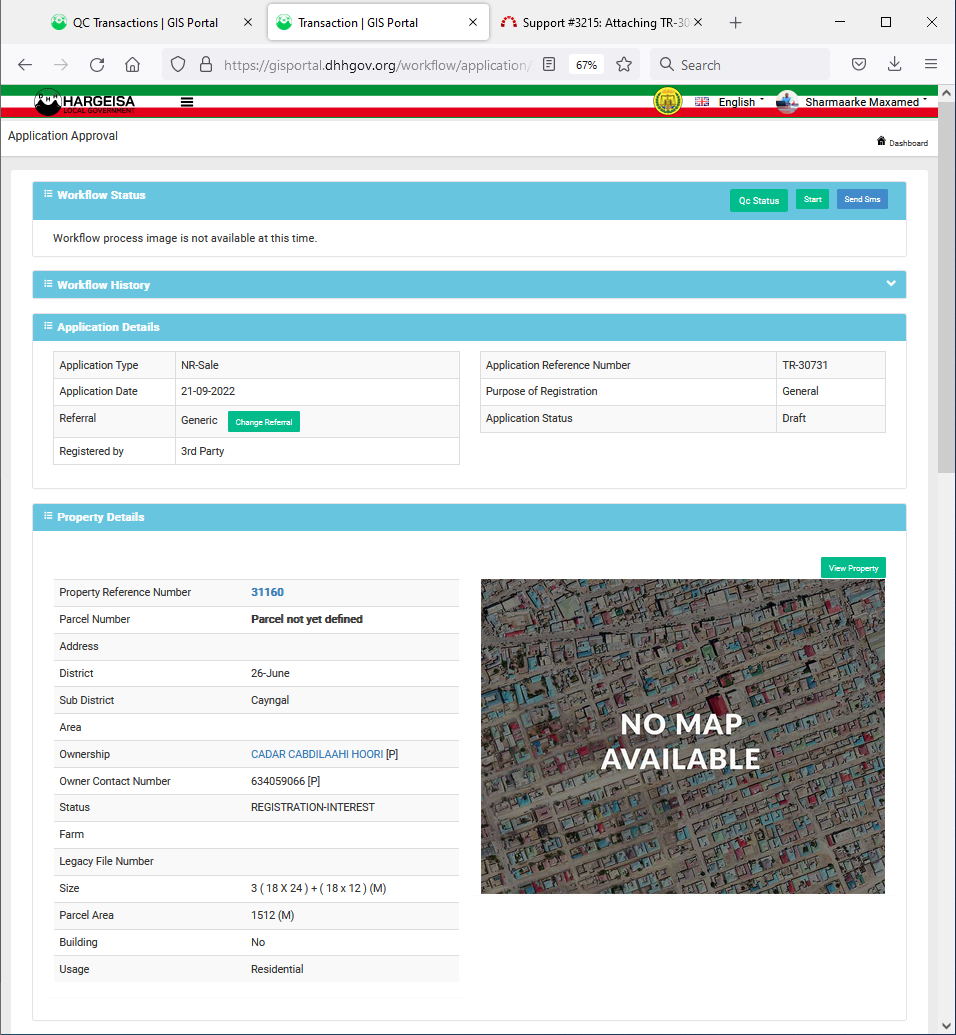Viewport: 956px width, 1035px height.
Task: Click the 67% zoom level indicator
Action: click(x=586, y=65)
